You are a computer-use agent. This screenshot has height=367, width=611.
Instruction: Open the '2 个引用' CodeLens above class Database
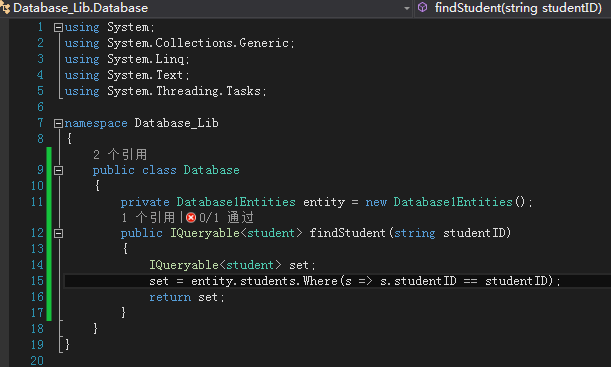click(x=120, y=155)
